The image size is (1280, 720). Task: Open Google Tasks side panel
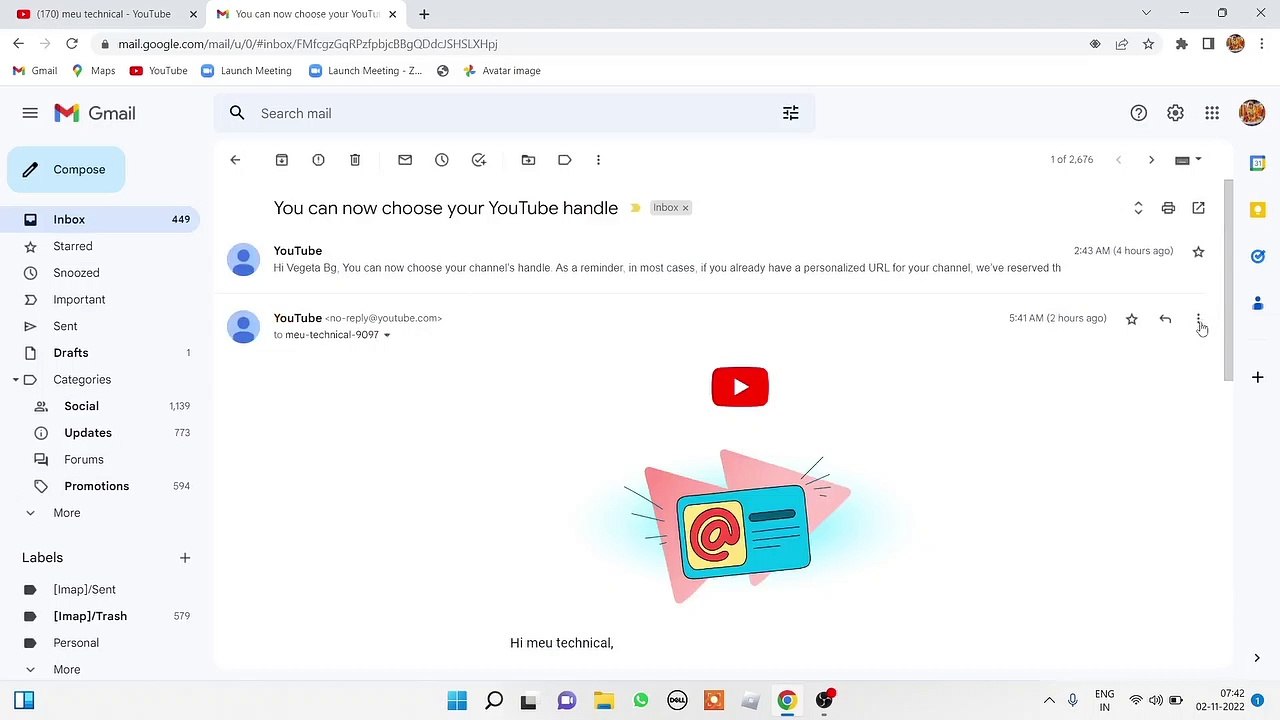point(1257,256)
